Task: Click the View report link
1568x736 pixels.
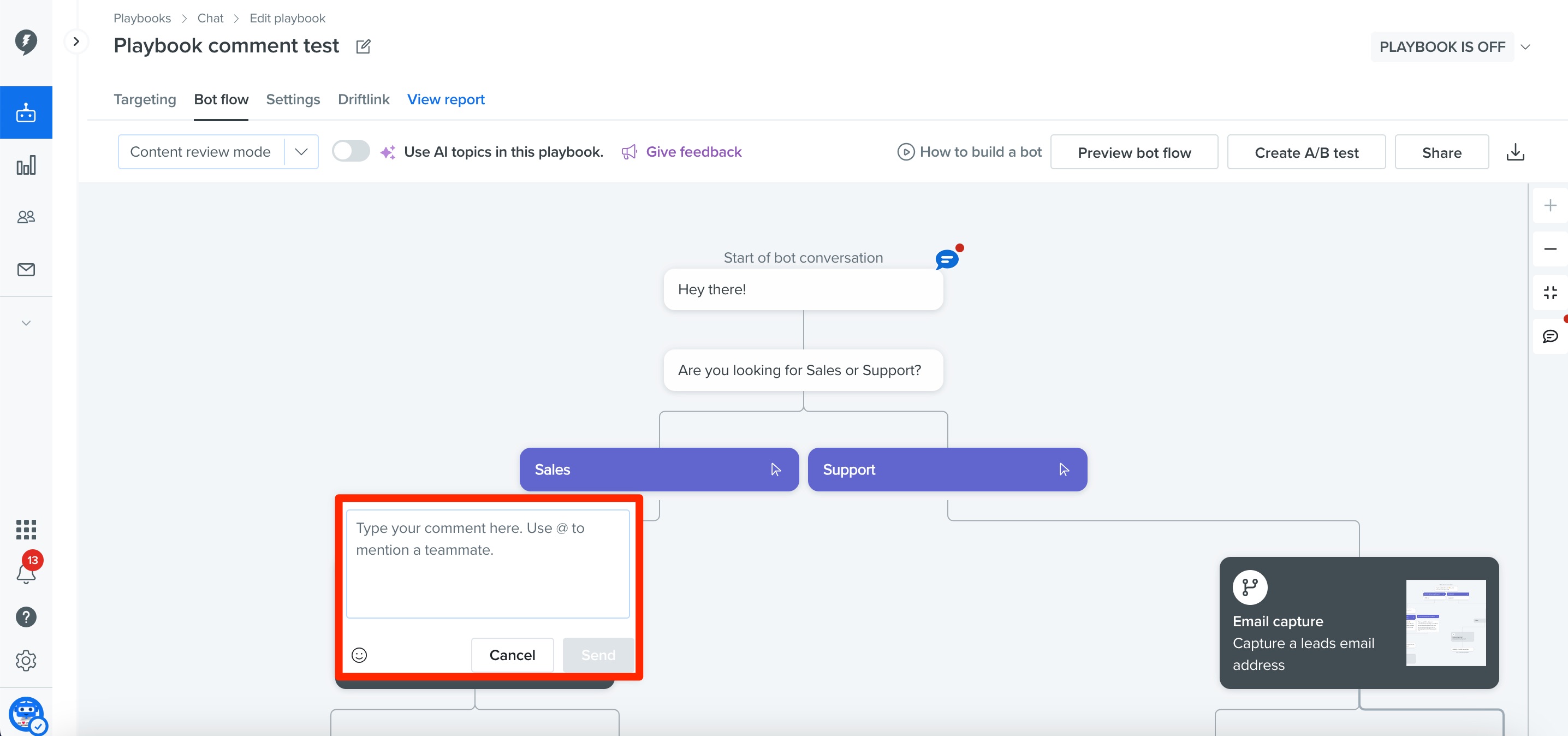Action: [446, 99]
